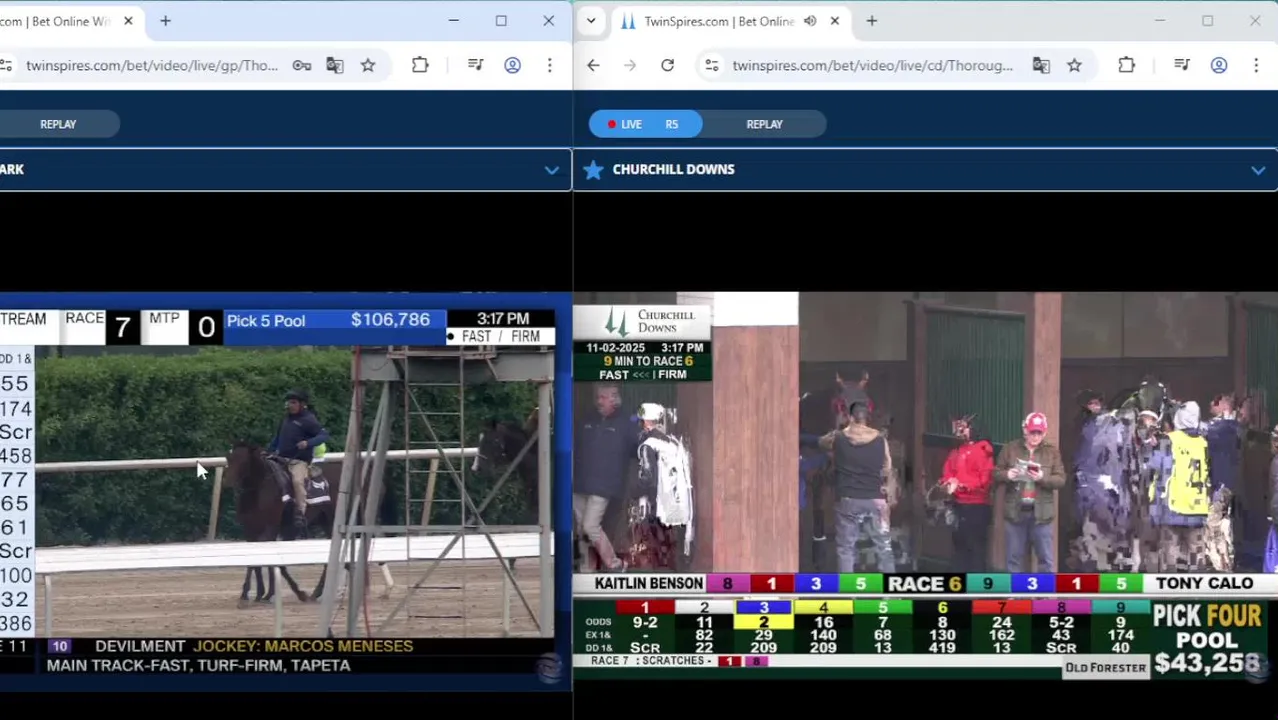Open media controls icon in right window toolbar
Image resolution: width=1278 pixels, height=720 pixels.
pos(1182,65)
